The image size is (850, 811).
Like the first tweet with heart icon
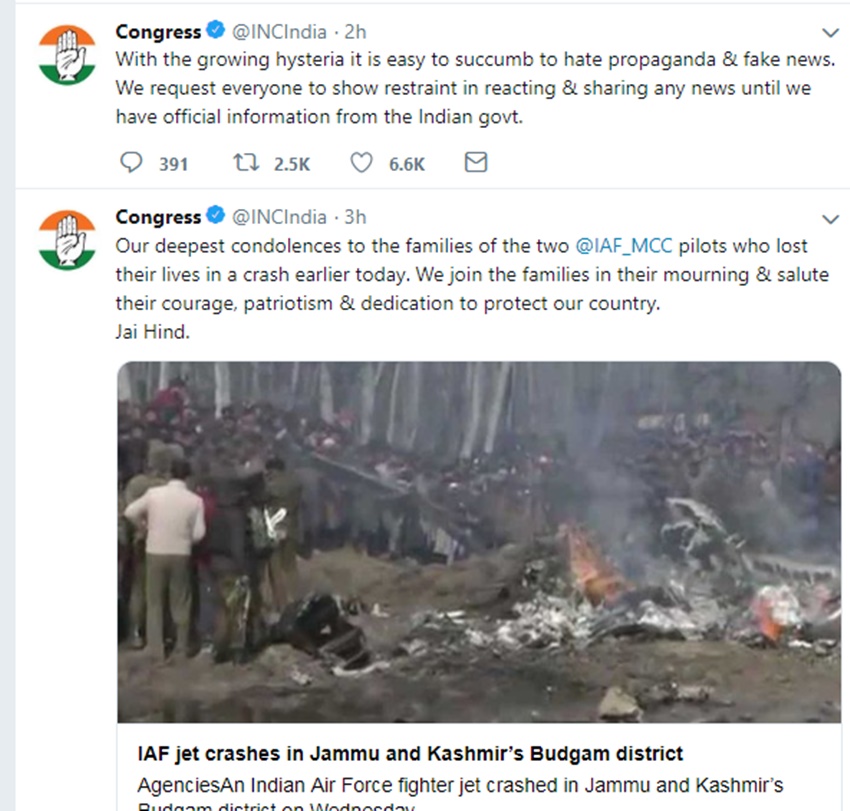(x=361, y=163)
